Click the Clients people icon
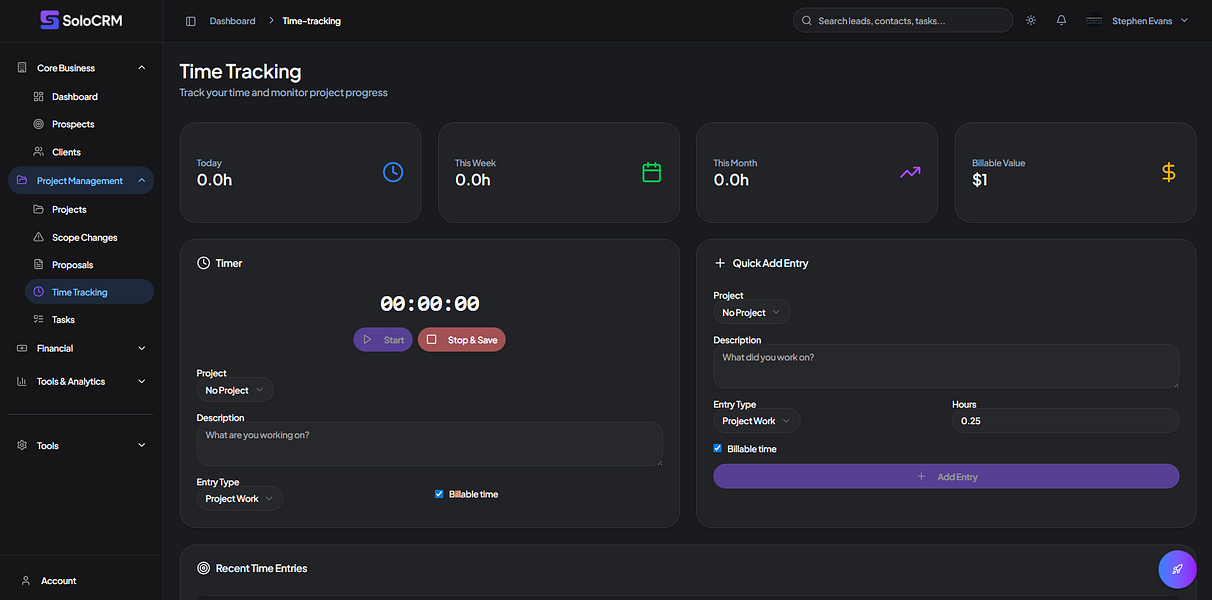The height and width of the screenshot is (600, 1212). tap(38, 152)
